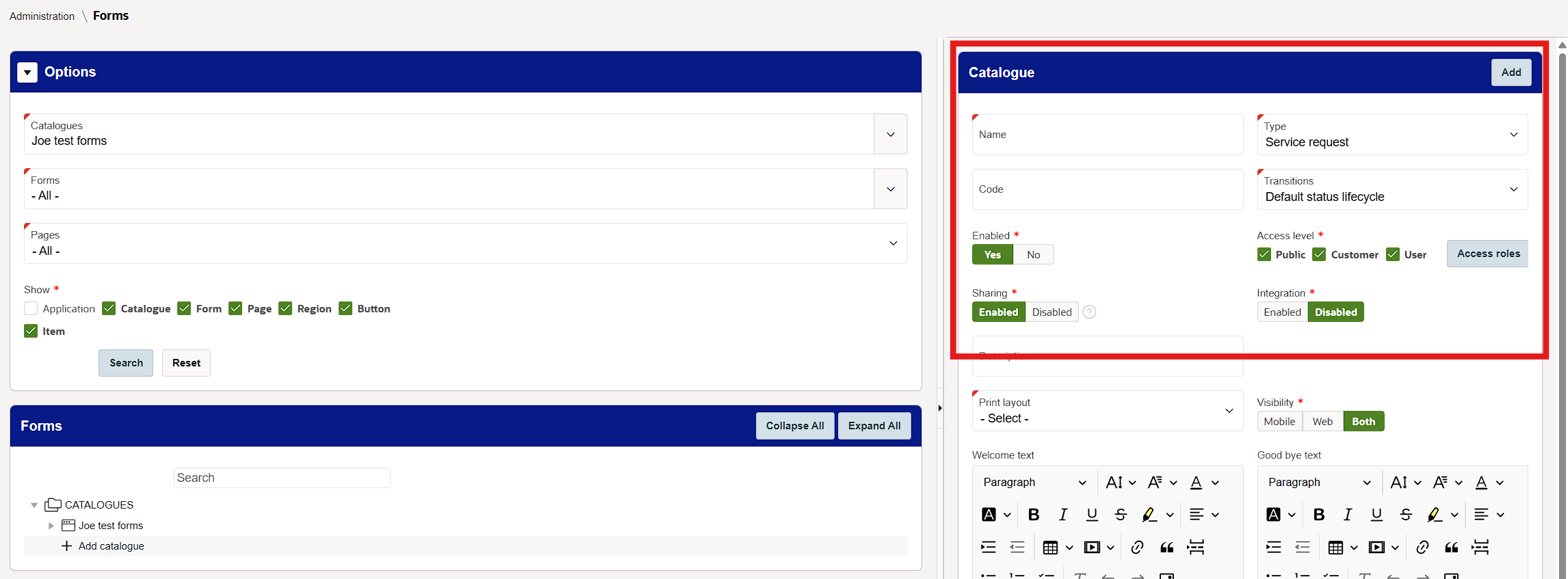Click Italic in Good bye text editor

[1348, 515]
